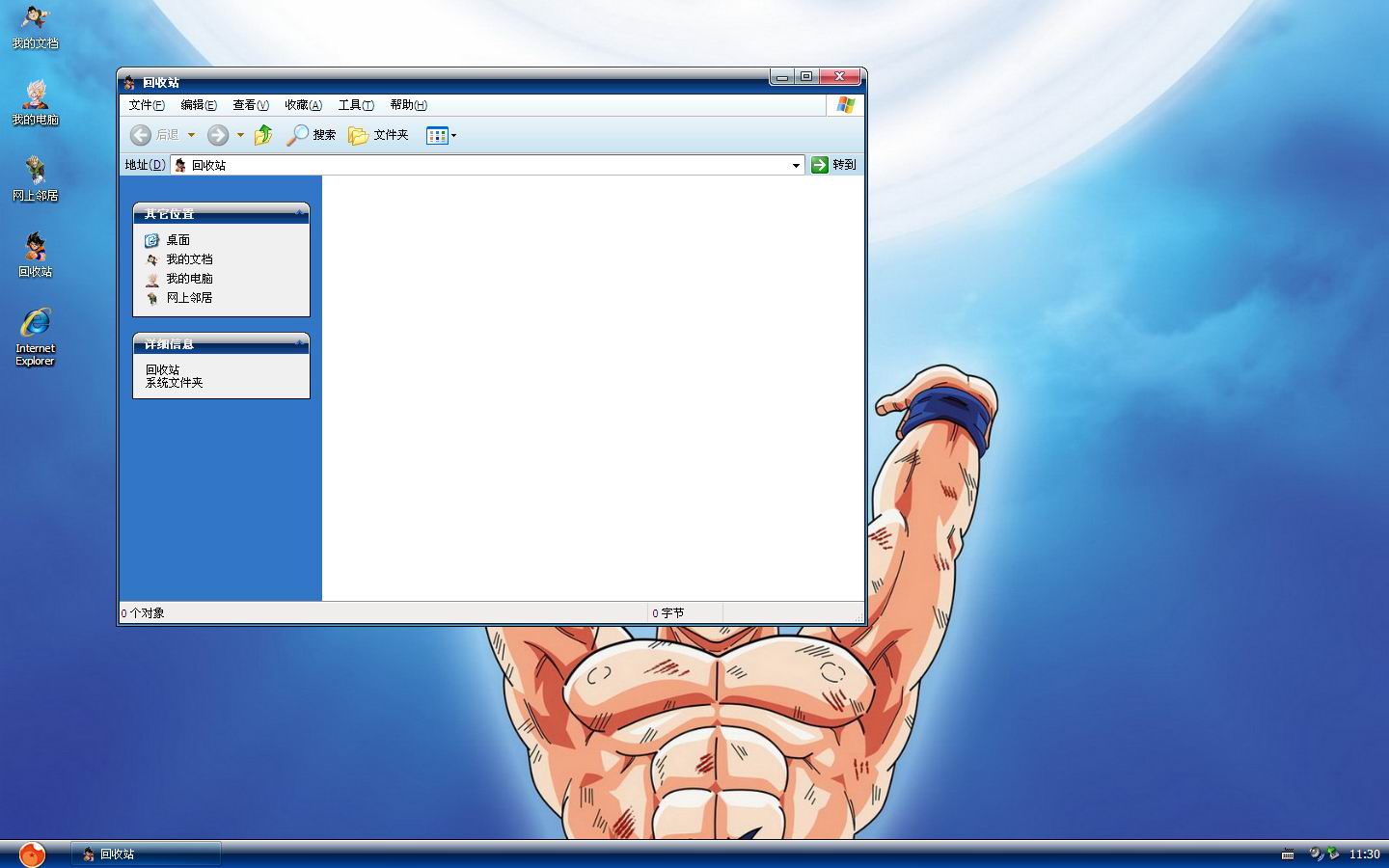Launch Internet Explorer desktop icon
1389x868 pixels.
point(35,337)
